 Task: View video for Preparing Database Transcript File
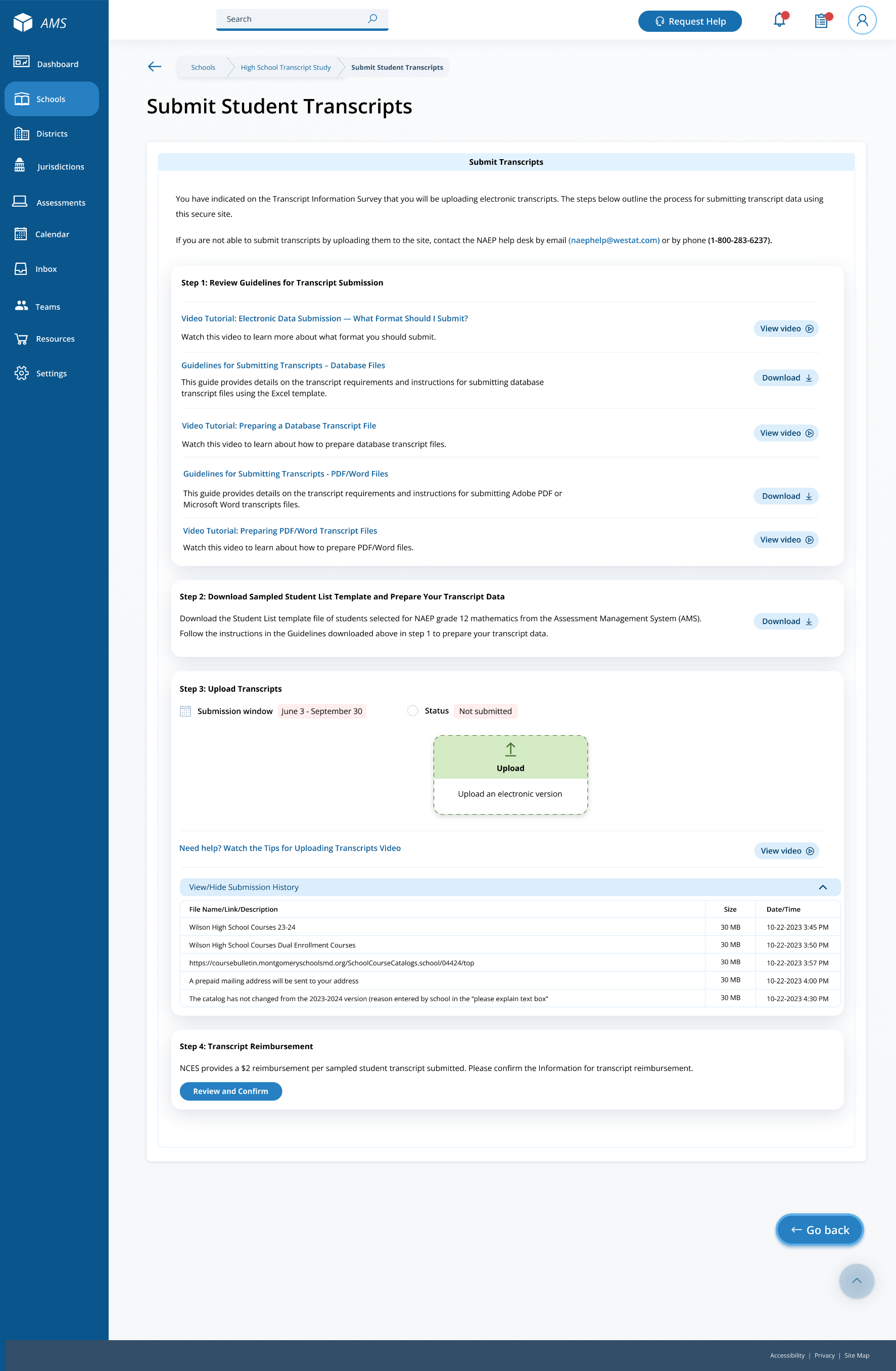786,433
